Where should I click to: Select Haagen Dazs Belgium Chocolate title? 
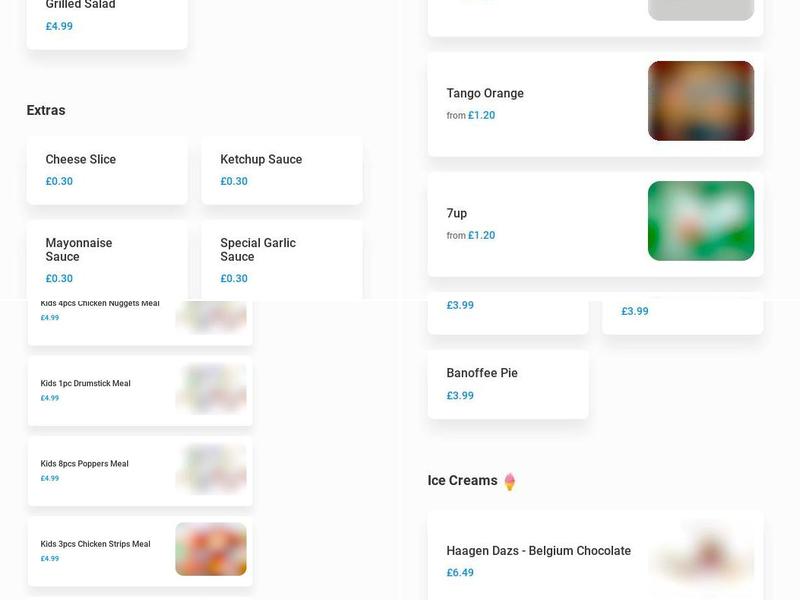538,551
